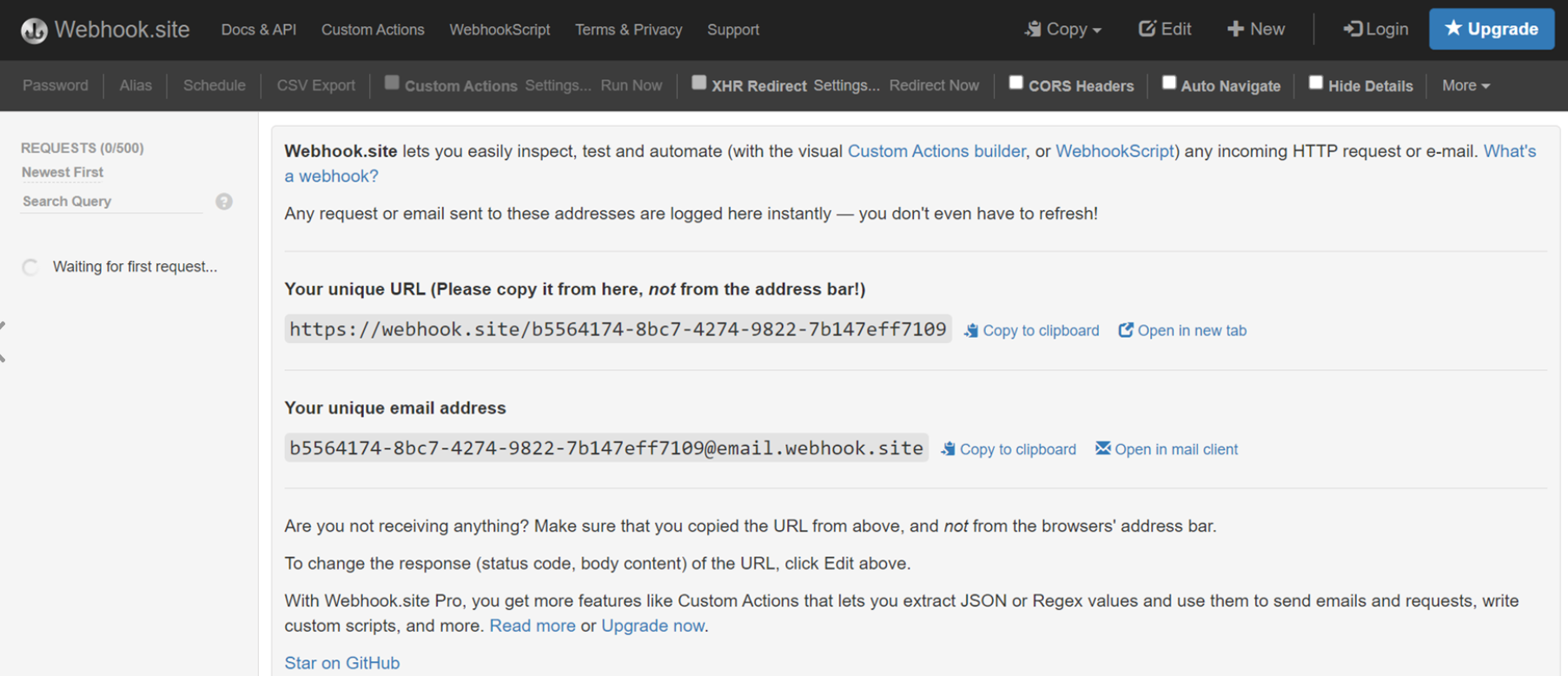This screenshot has height=676, width=1568.
Task: Click Open in new tab link
Action: coord(1182,330)
